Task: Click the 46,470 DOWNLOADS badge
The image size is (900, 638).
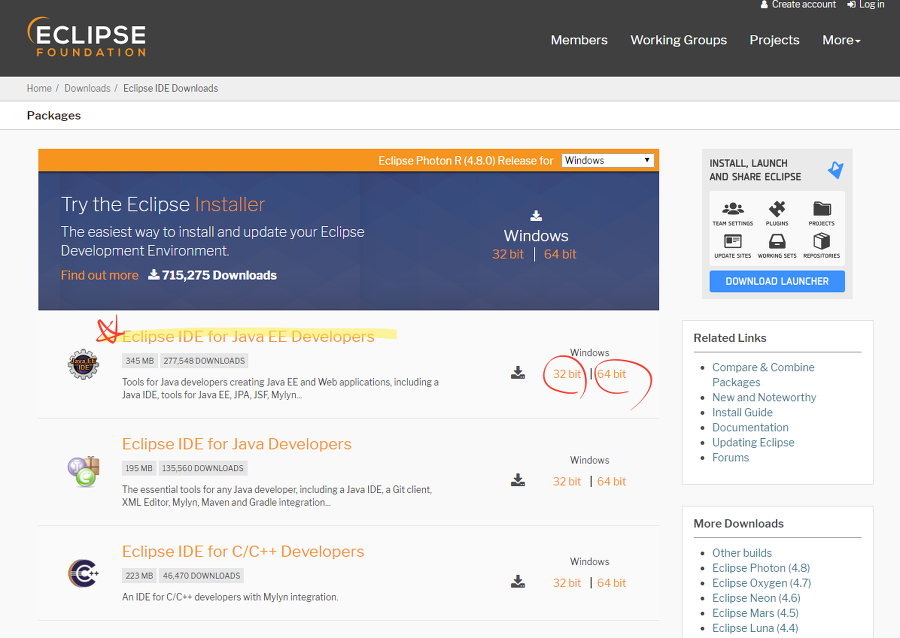Action: coord(201,575)
